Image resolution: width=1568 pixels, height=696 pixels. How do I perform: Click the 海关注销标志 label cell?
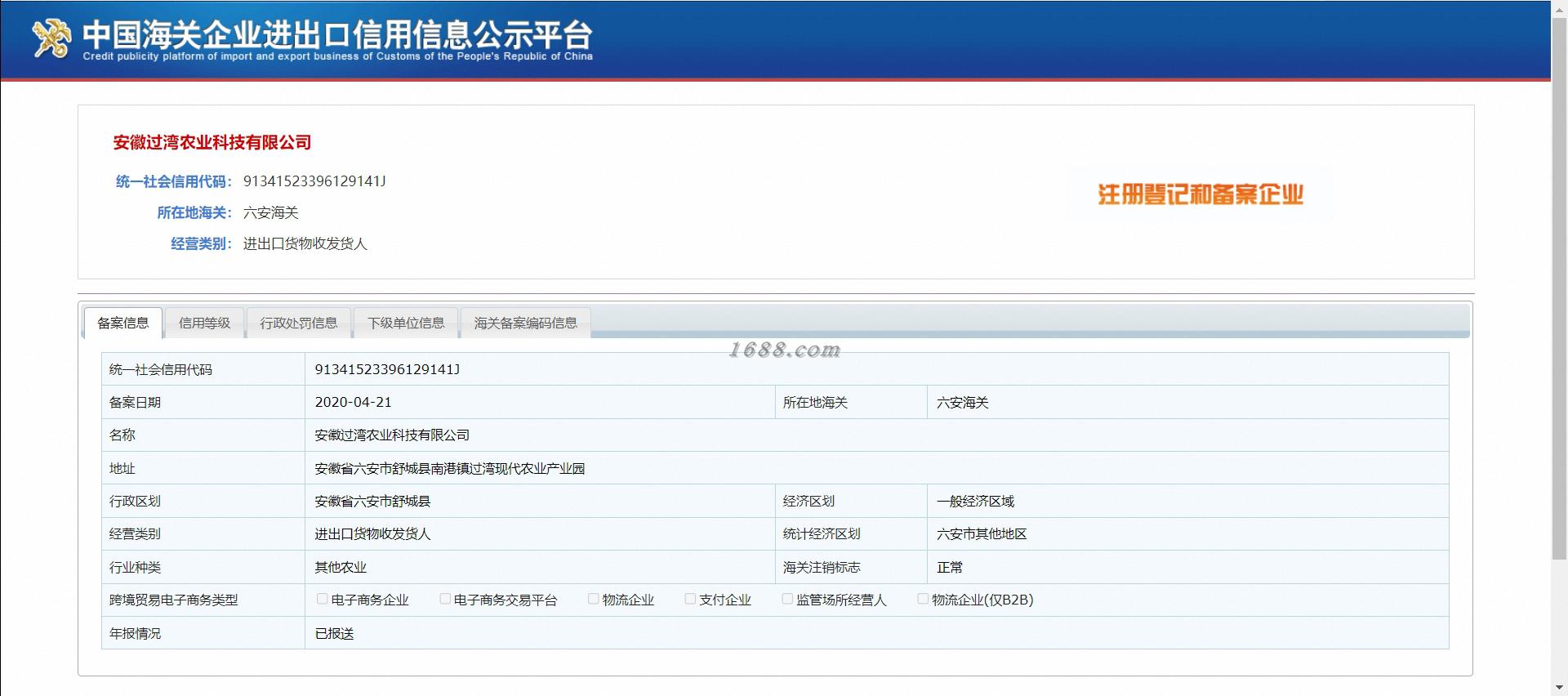point(851,567)
